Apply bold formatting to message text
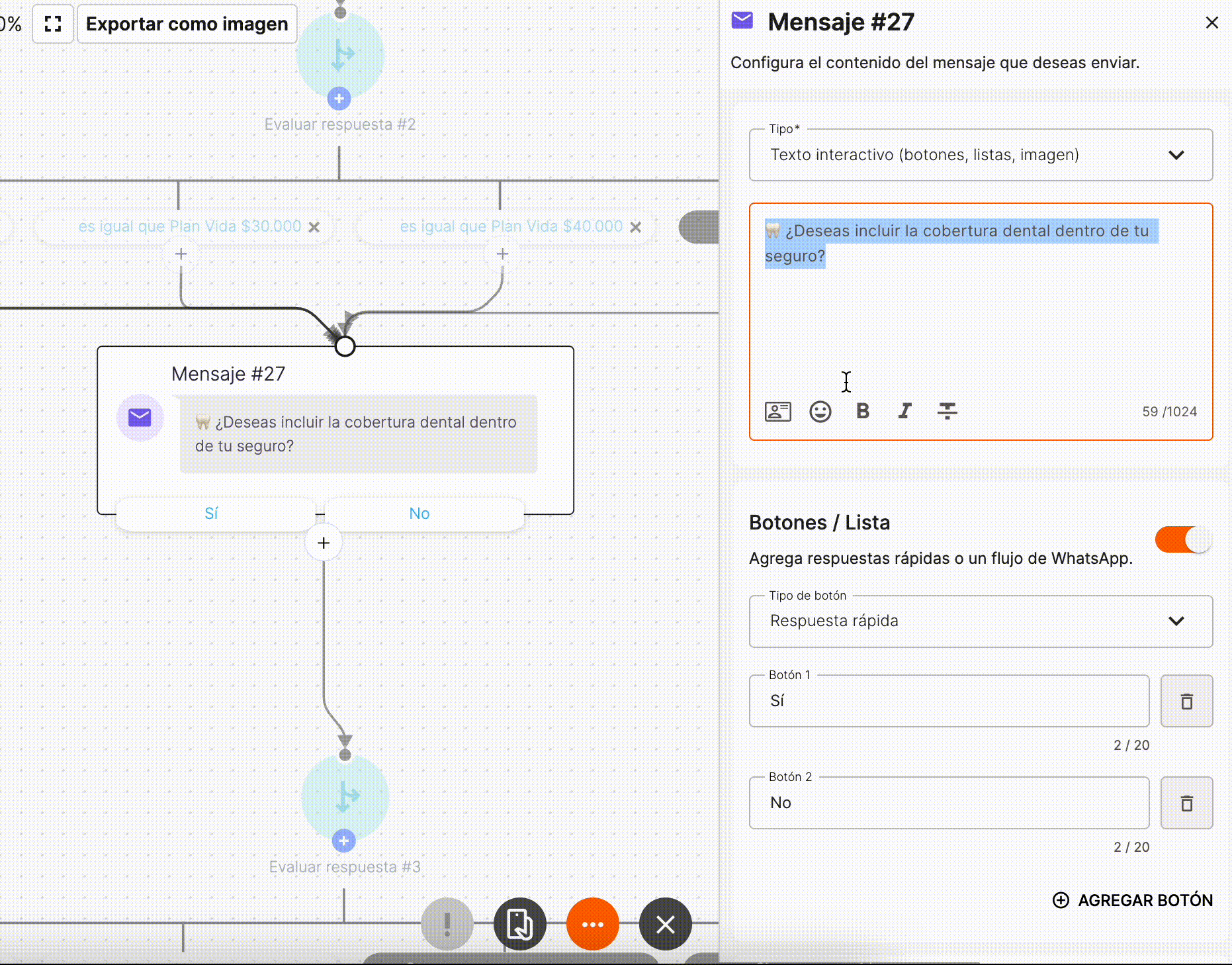Screen dimensions: 1232x965 point(862,412)
